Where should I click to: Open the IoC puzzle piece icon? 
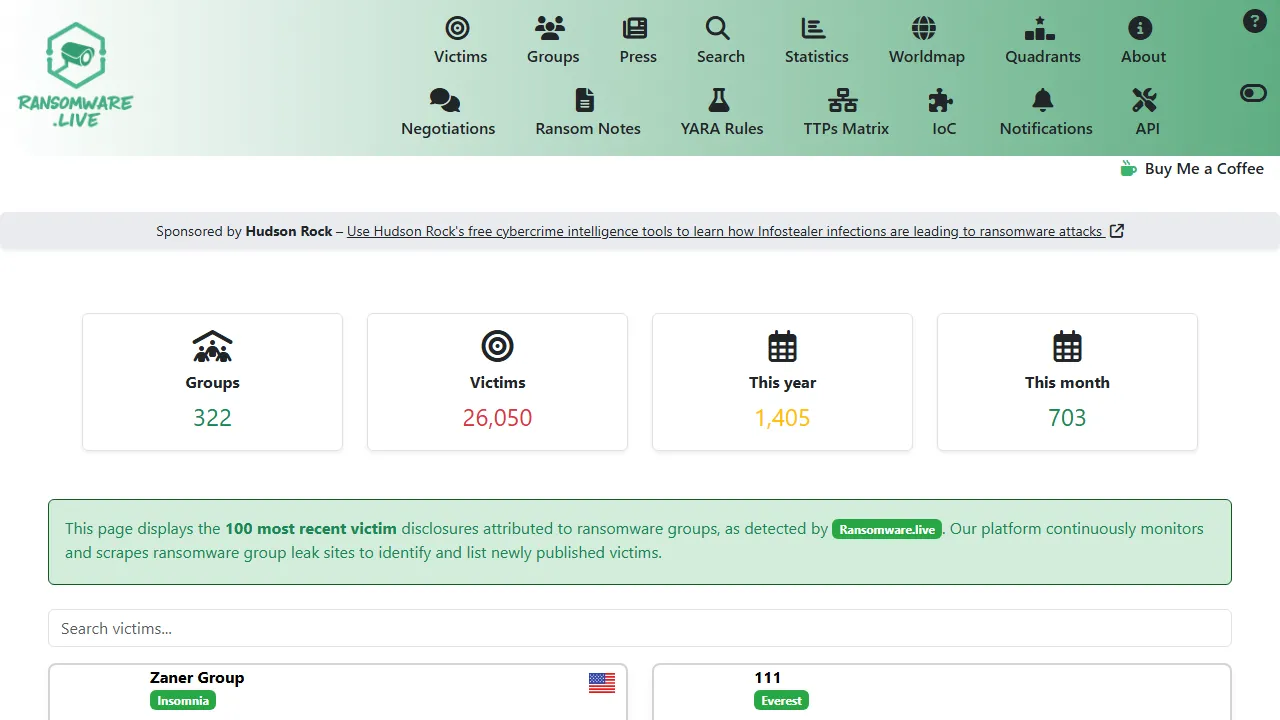pos(941,101)
